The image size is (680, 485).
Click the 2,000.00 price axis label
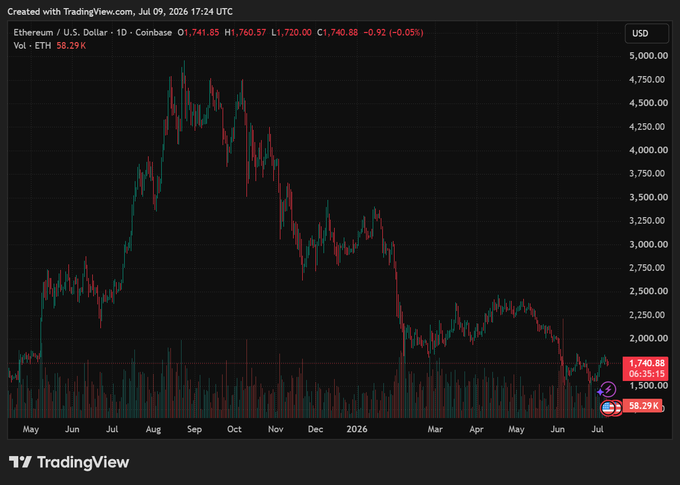tap(648, 338)
